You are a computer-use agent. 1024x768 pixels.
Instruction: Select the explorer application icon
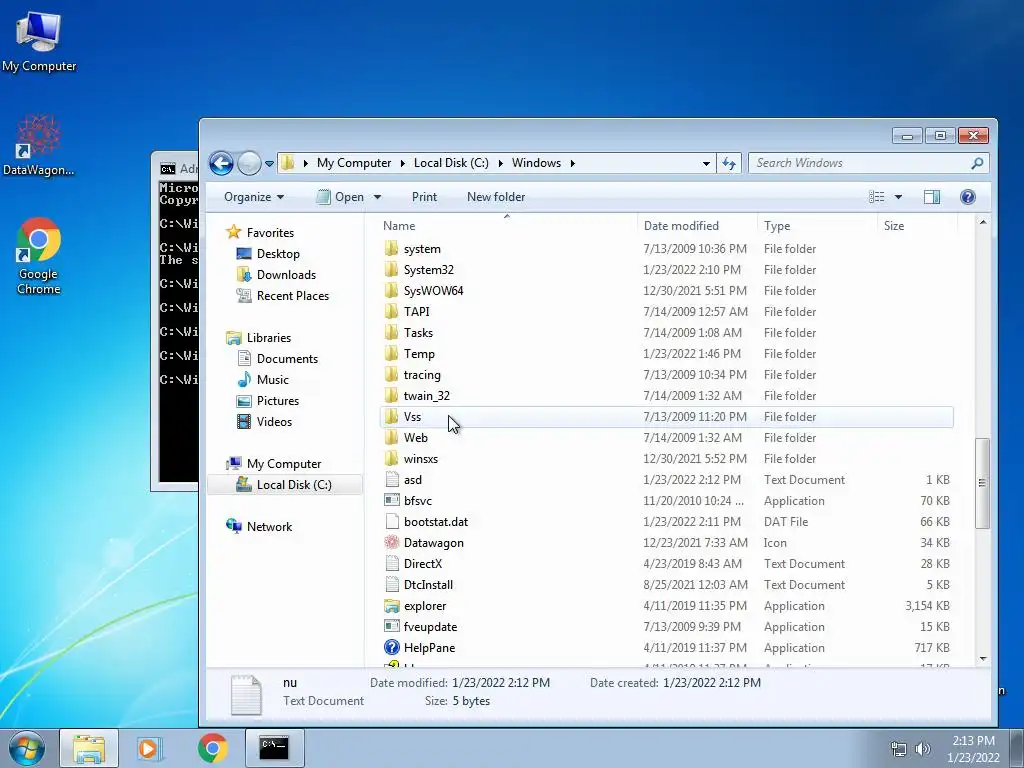coord(392,606)
